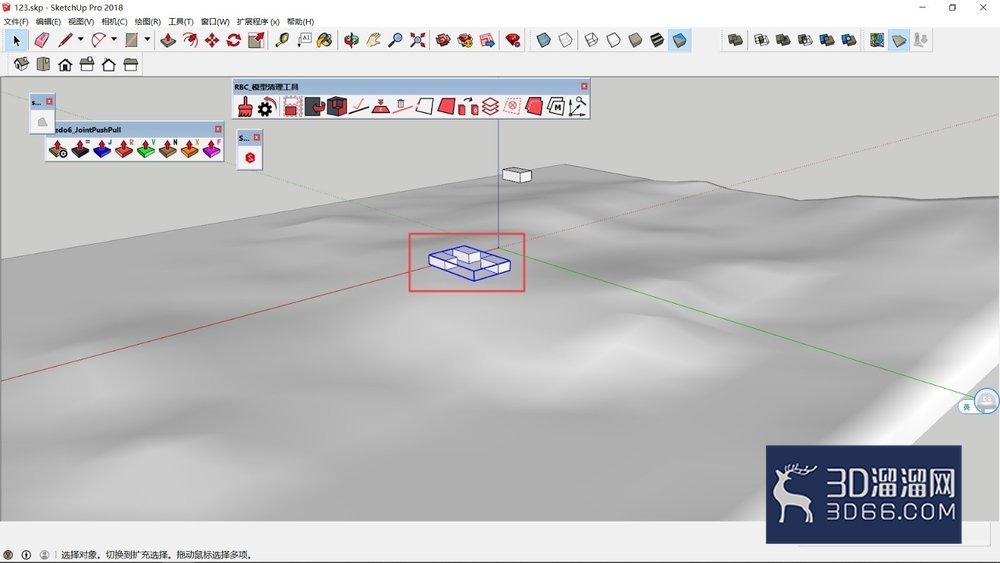Select the blue wireframe box in viewport
The height and width of the screenshot is (563, 1000).
[x=469, y=263]
